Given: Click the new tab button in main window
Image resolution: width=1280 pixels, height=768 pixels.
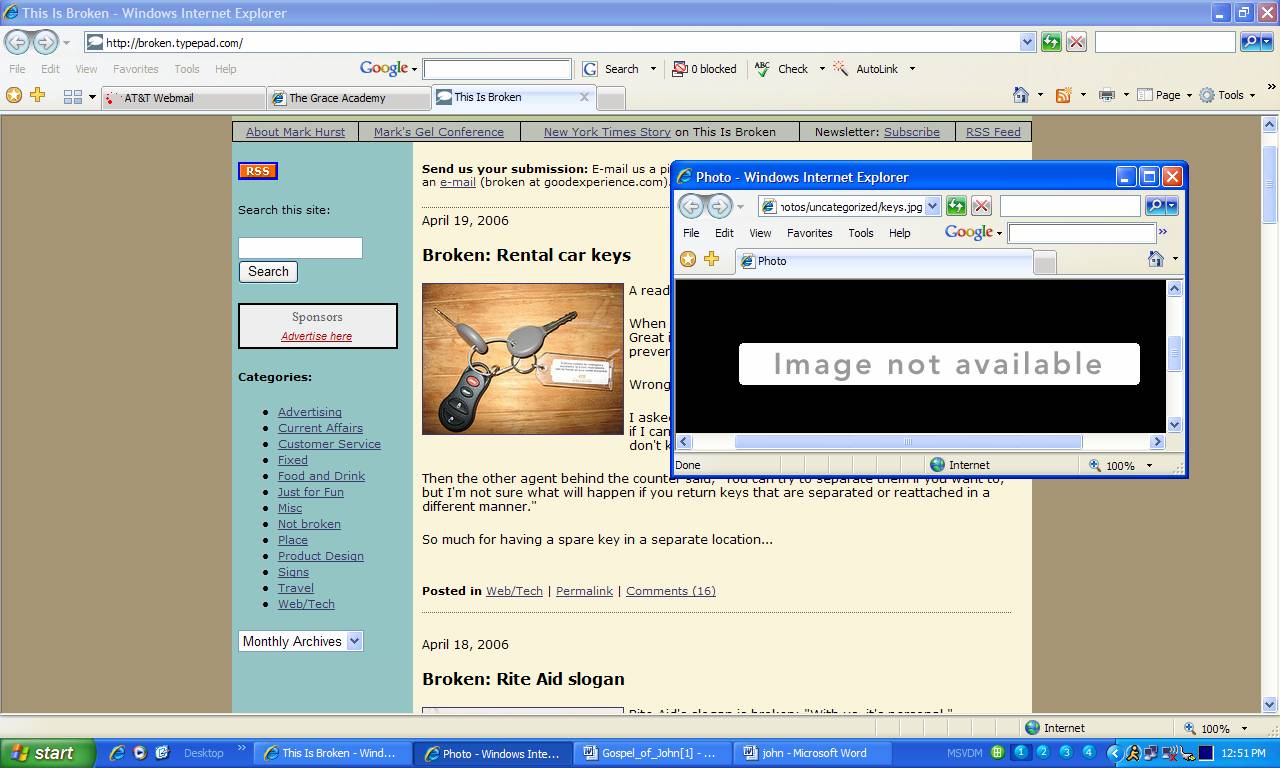Looking at the screenshot, I should 611,98.
